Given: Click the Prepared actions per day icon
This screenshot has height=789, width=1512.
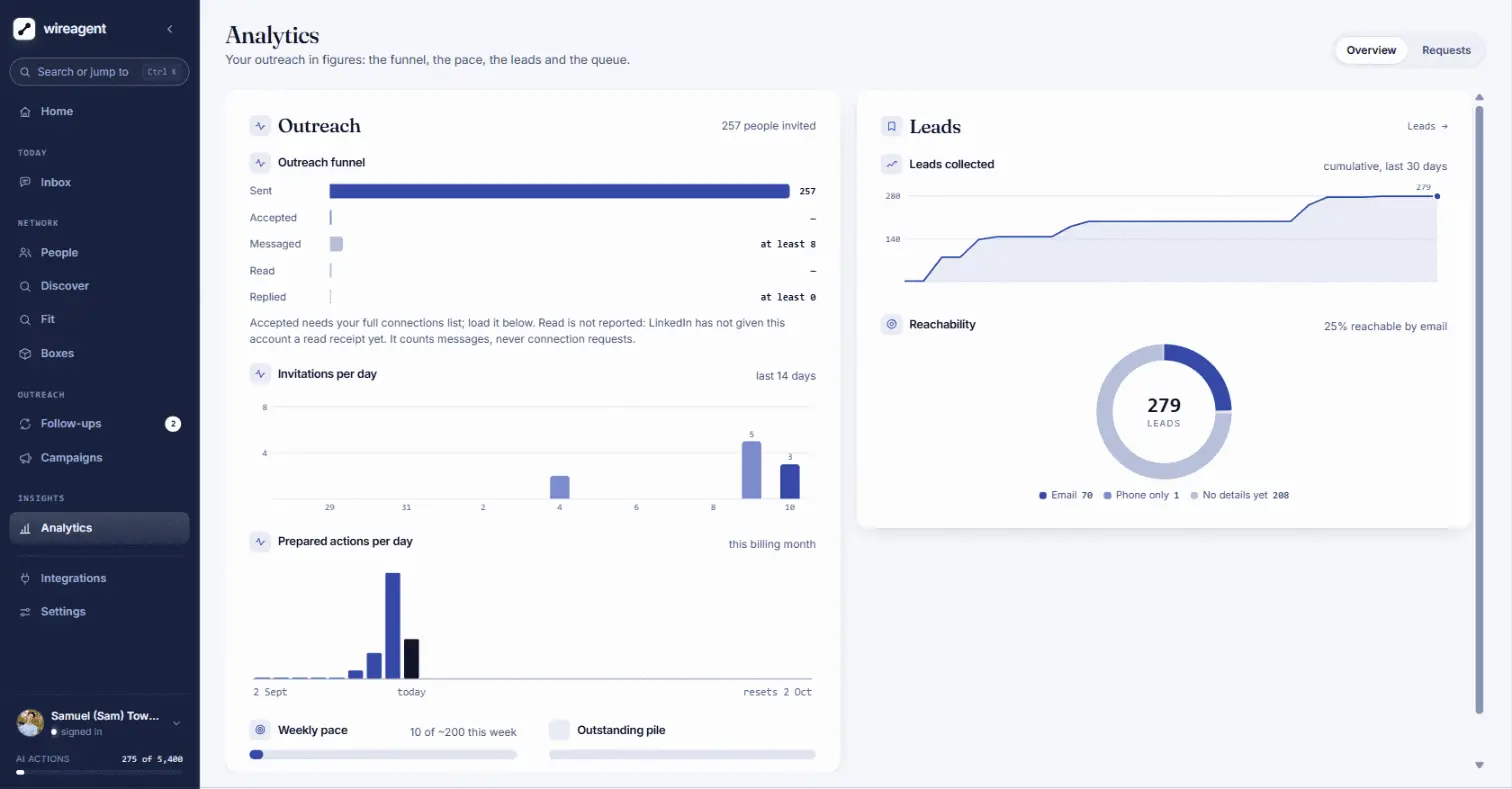Looking at the screenshot, I should [x=260, y=541].
